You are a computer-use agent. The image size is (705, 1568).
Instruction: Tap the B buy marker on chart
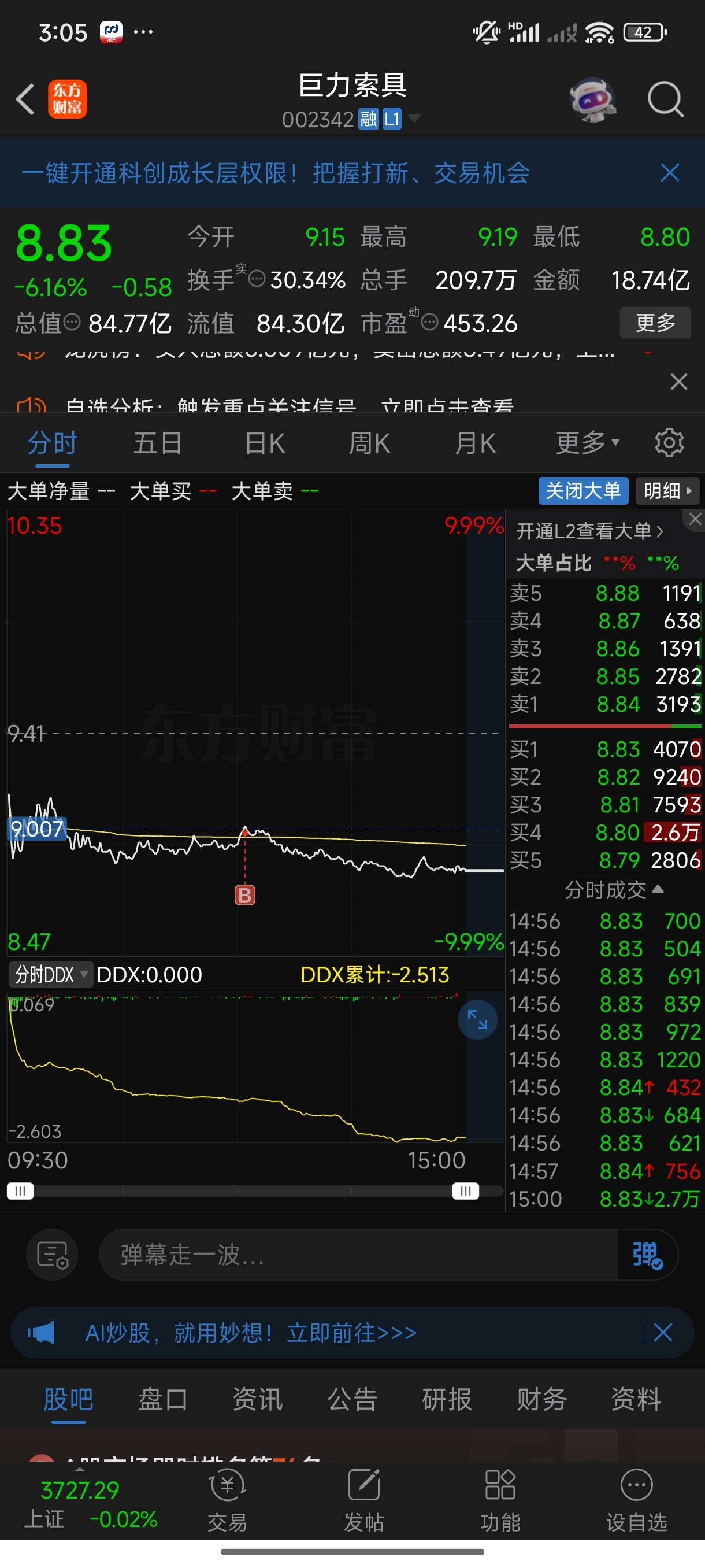pyautogui.click(x=245, y=895)
